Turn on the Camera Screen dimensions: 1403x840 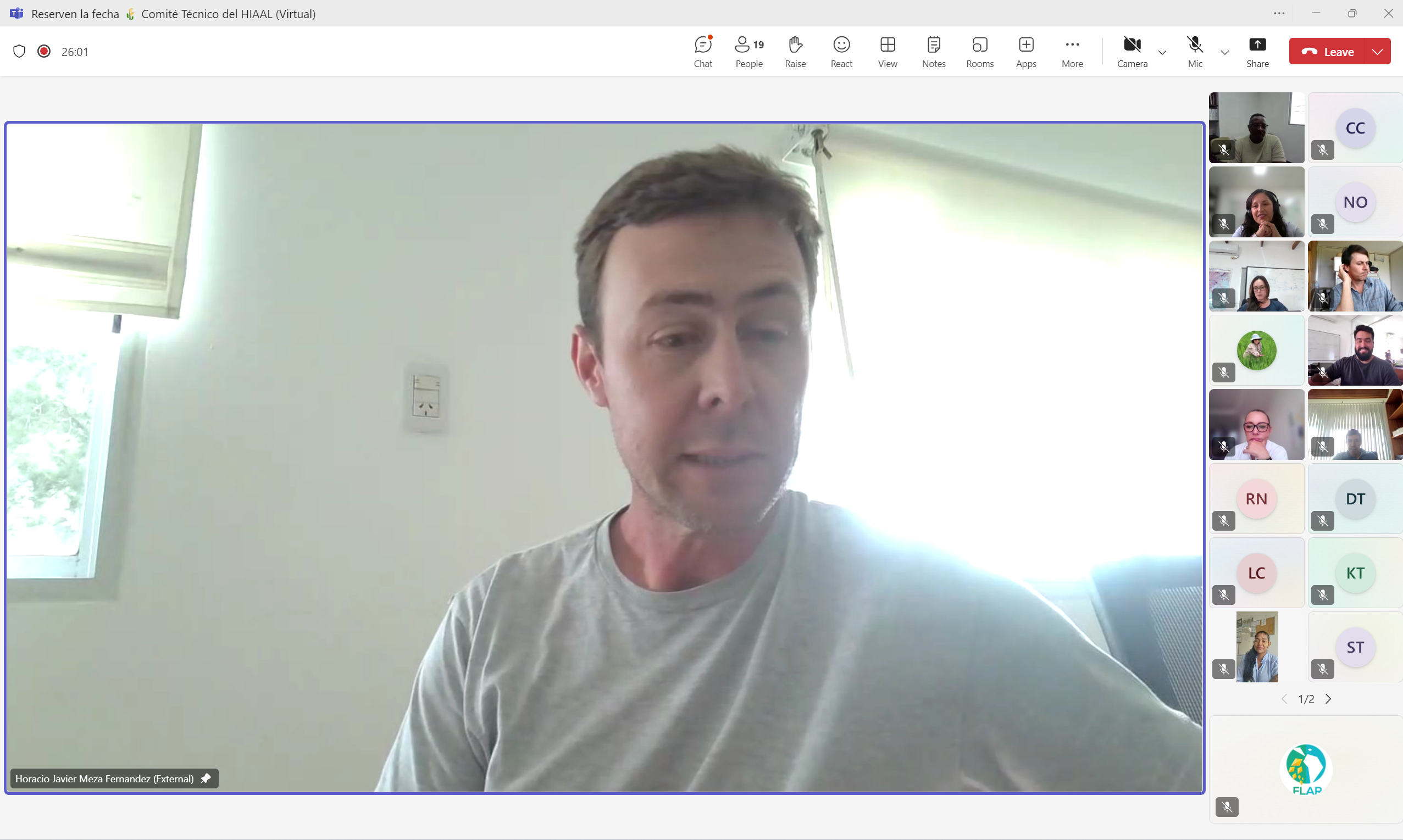tap(1132, 52)
